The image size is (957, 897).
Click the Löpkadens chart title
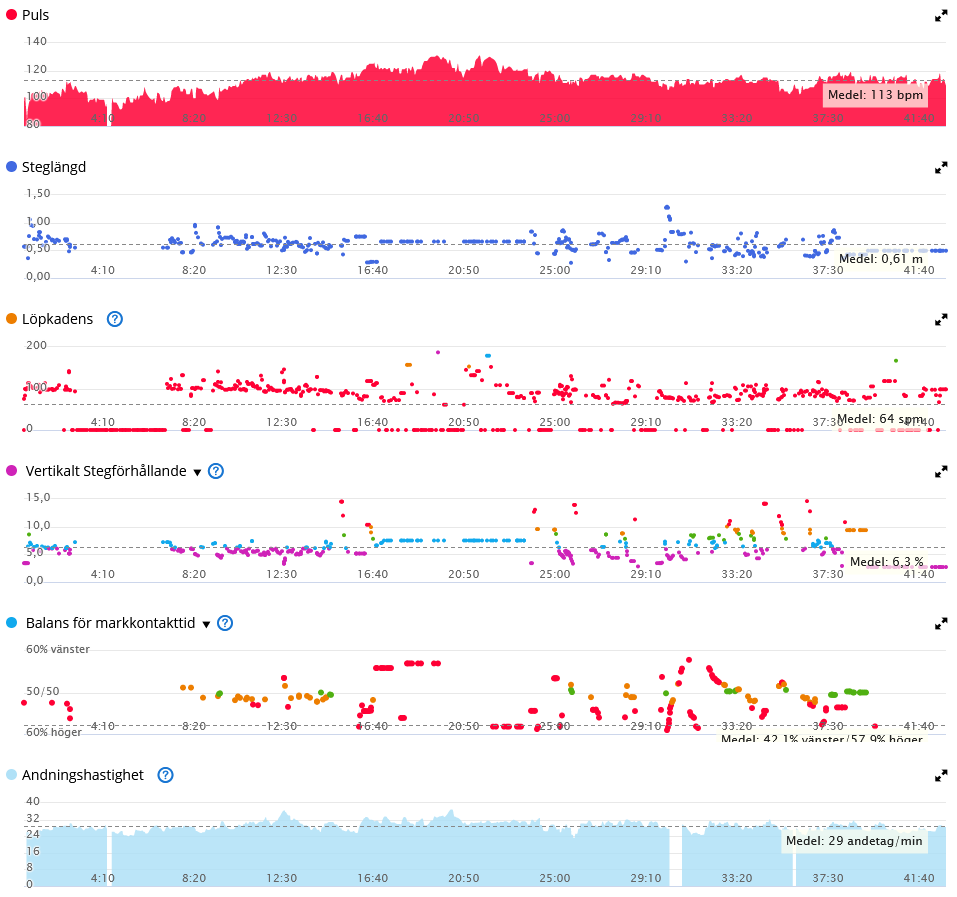57,319
